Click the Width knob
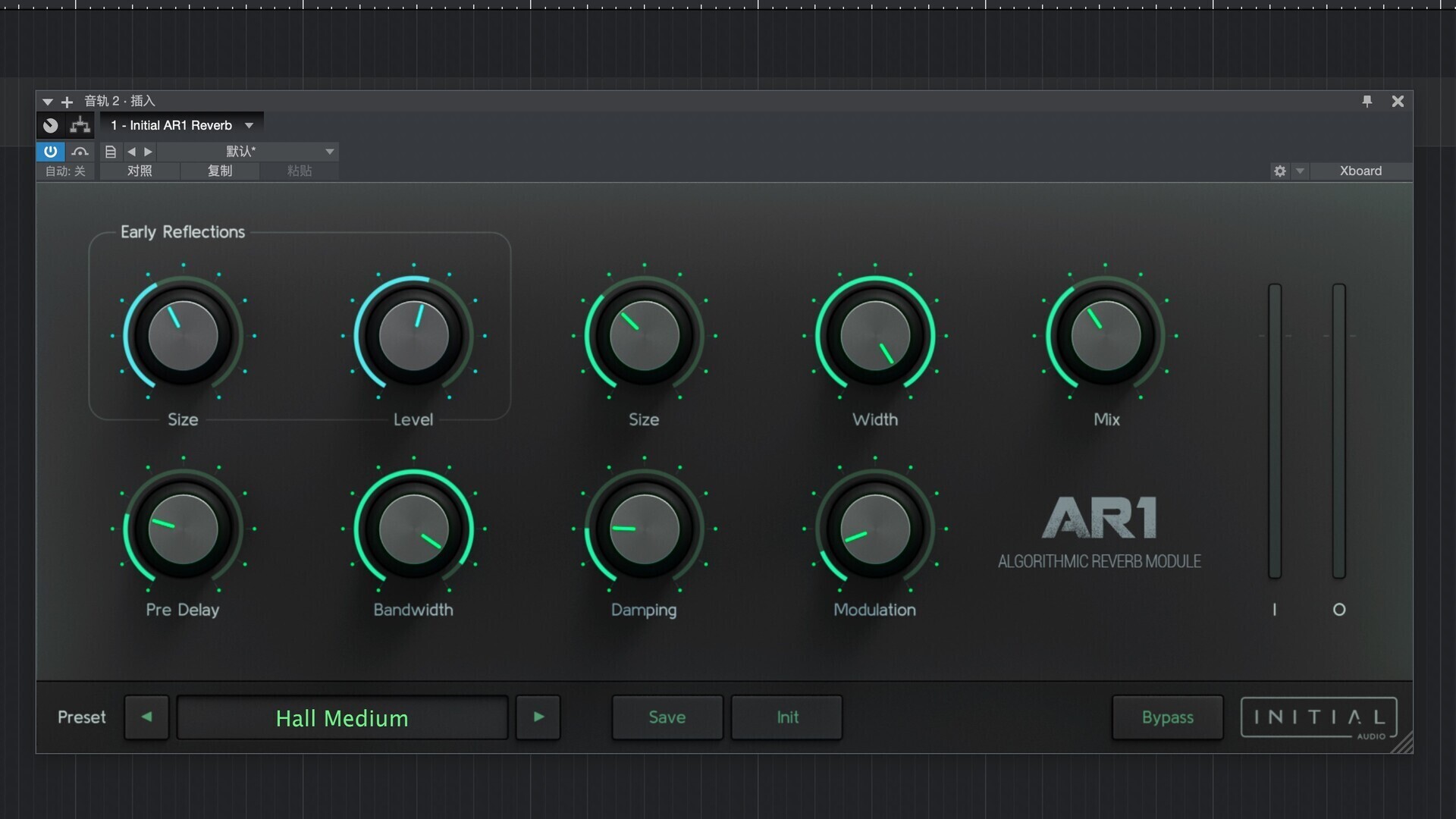This screenshot has height=819, width=1456. click(x=875, y=335)
